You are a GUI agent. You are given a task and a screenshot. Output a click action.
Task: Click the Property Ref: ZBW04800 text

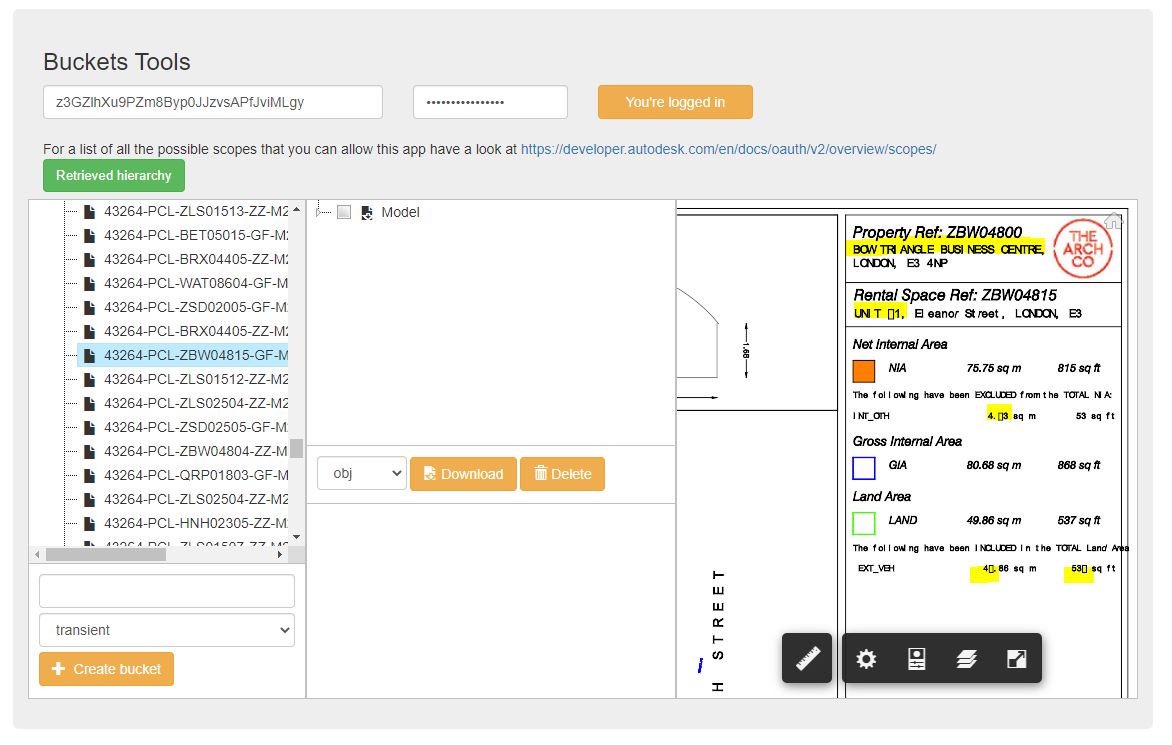coord(937,232)
